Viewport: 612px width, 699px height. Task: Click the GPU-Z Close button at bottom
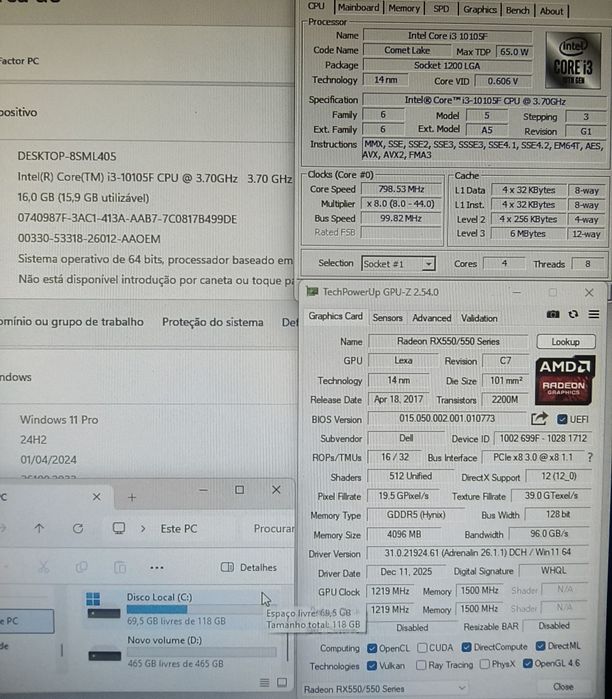(x=564, y=687)
